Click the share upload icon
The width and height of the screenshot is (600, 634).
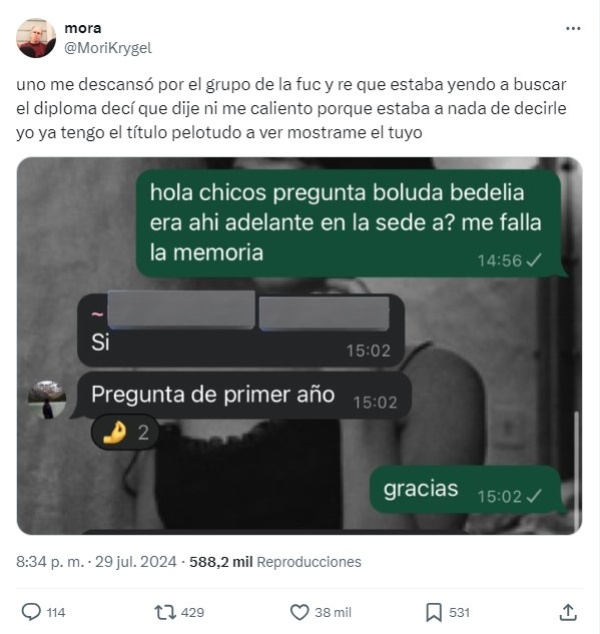(568, 612)
